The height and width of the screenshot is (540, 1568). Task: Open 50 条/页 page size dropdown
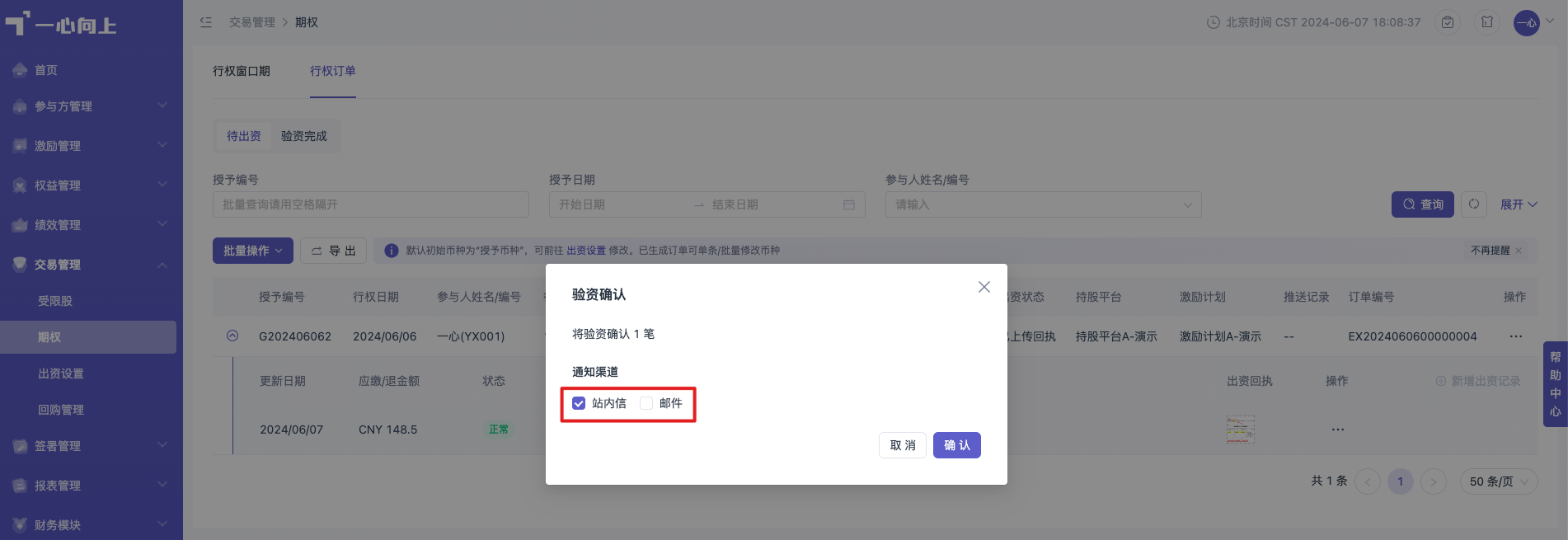[x=1499, y=481]
